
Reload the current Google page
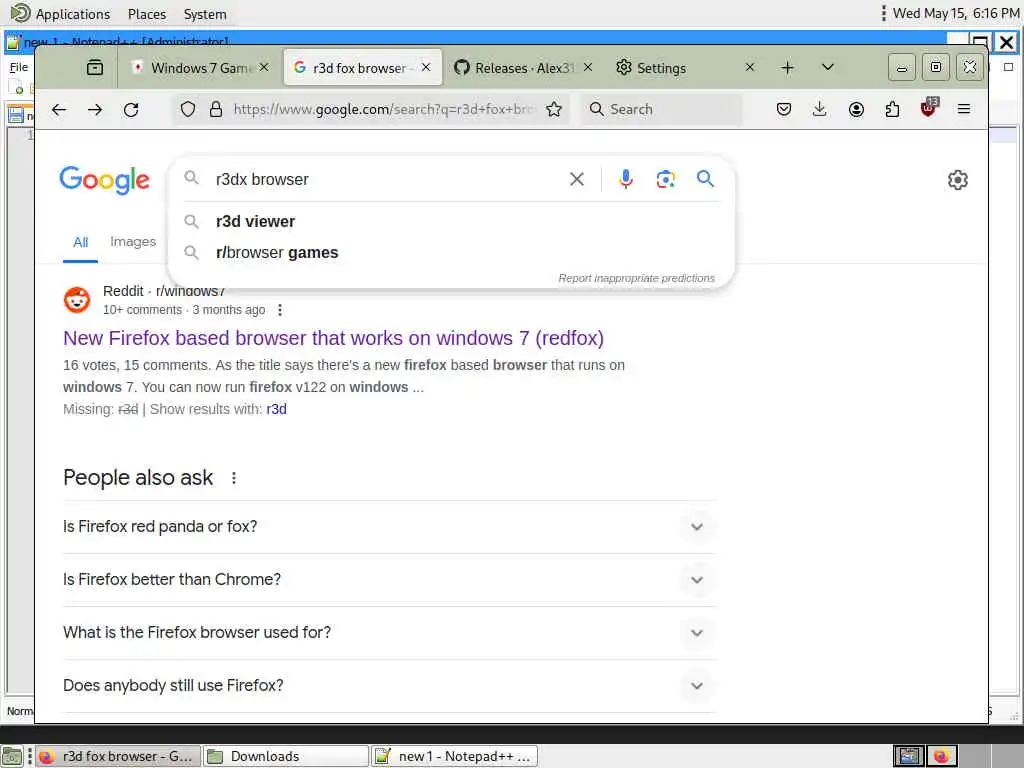(131, 109)
